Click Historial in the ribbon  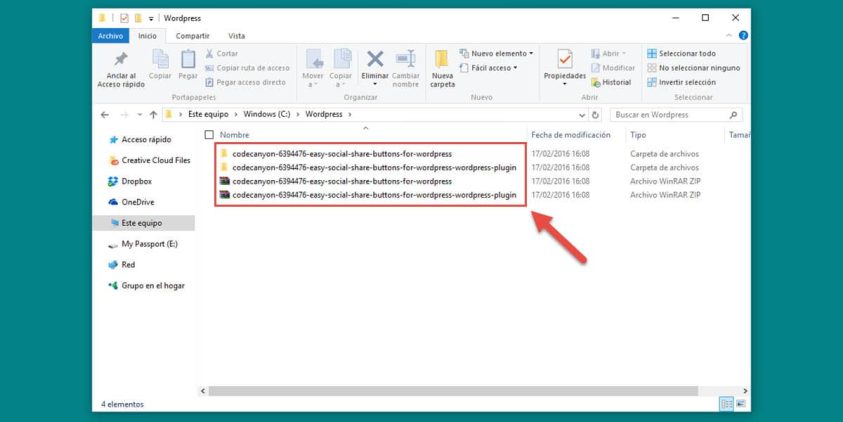click(611, 83)
